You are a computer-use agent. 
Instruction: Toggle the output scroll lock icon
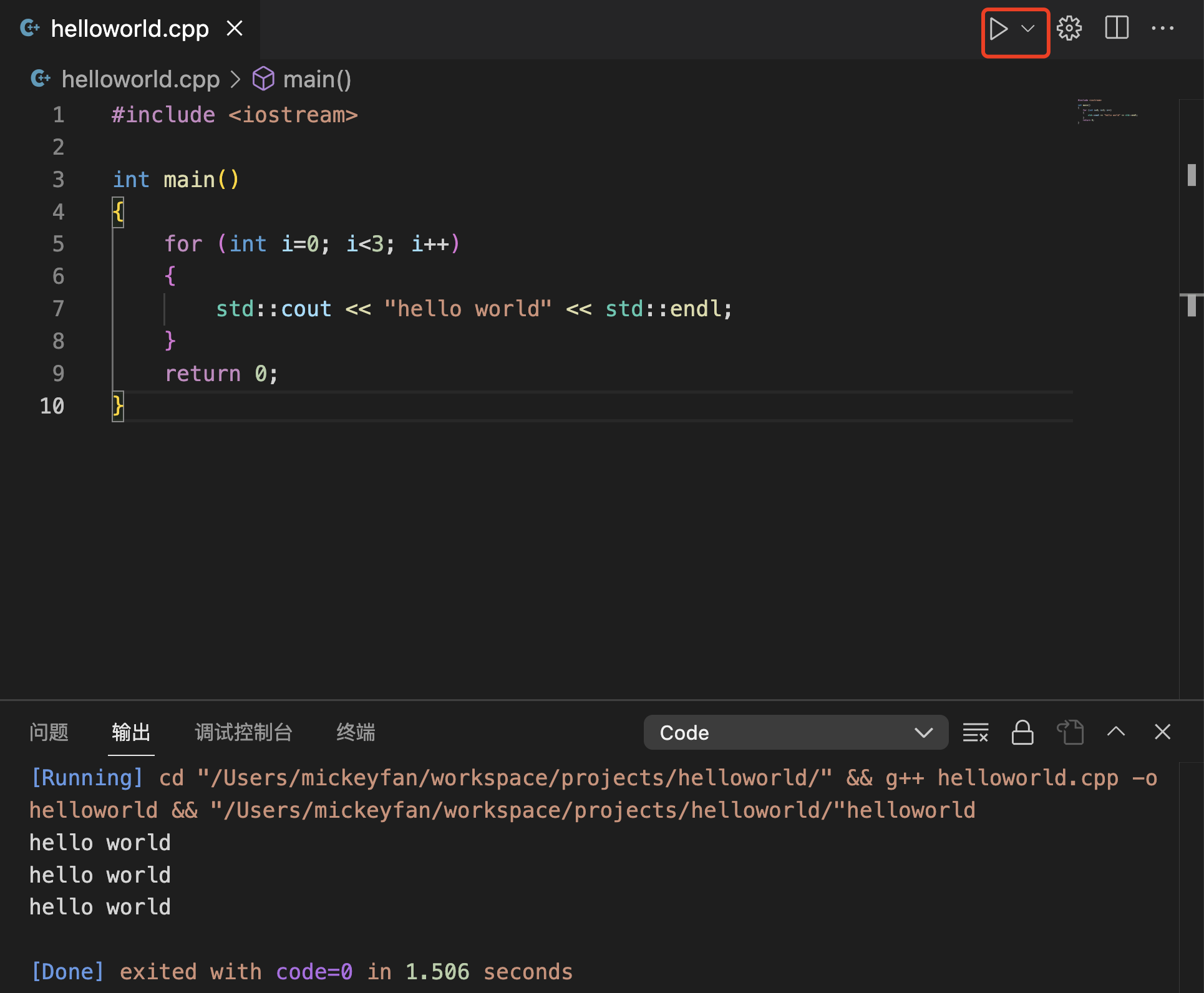(1022, 732)
